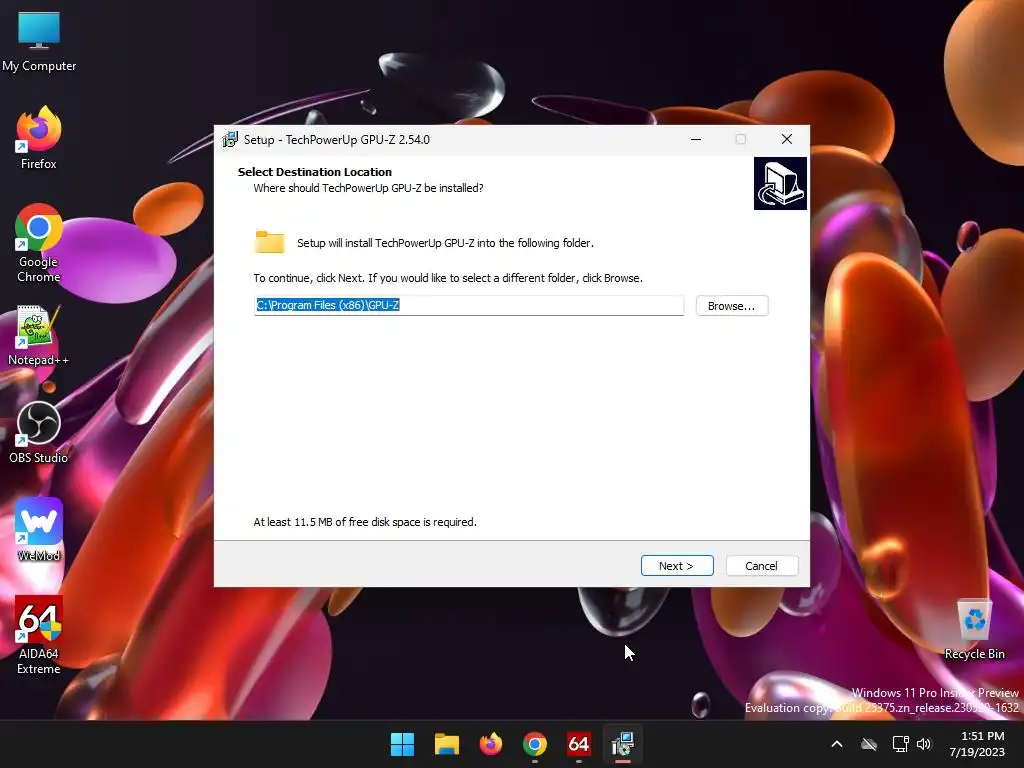
Task: Click the destination folder path field
Action: (469, 305)
